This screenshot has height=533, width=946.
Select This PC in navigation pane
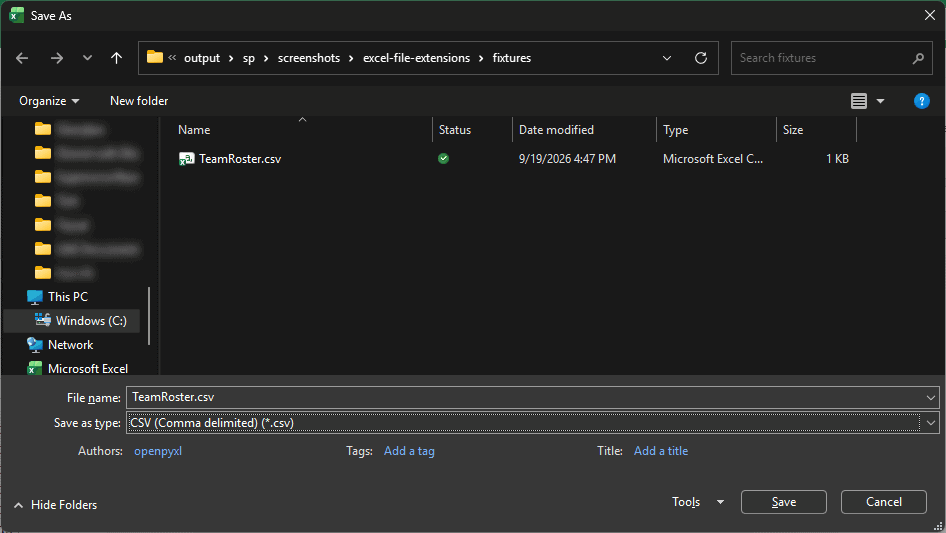pyautogui.click(x=68, y=296)
